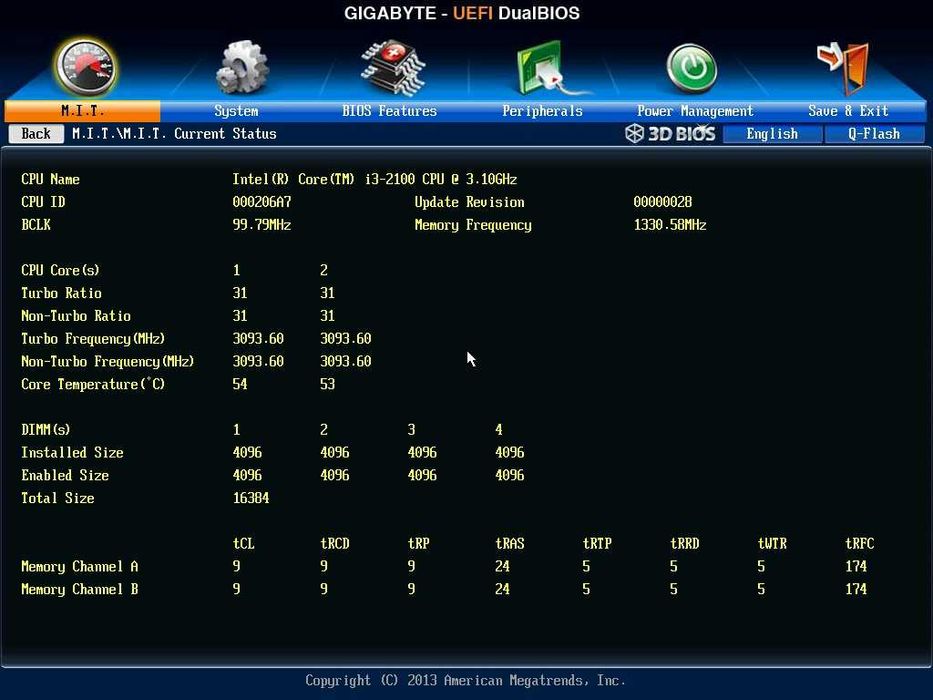Click the tWTR column header

point(772,543)
